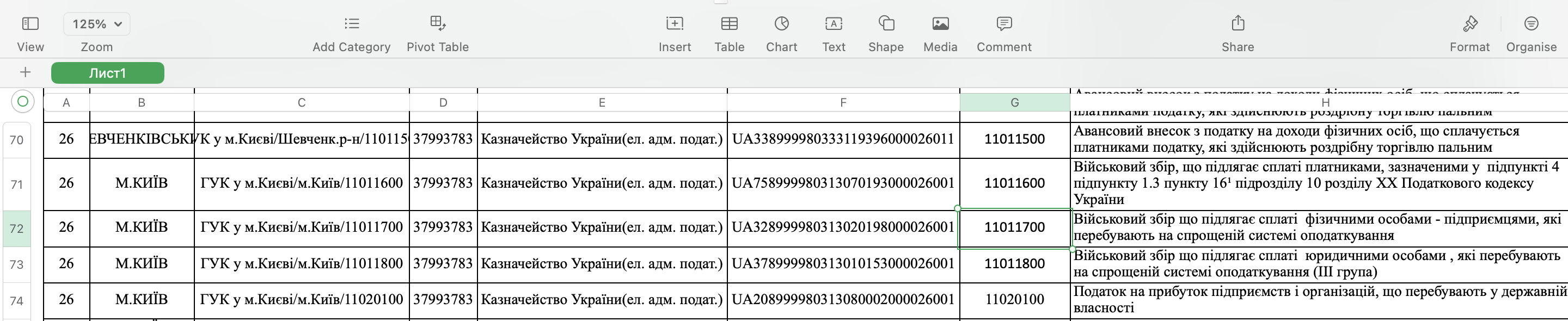Open the Organise panel
Screen dimensions: 1568x321
(x=1531, y=24)
